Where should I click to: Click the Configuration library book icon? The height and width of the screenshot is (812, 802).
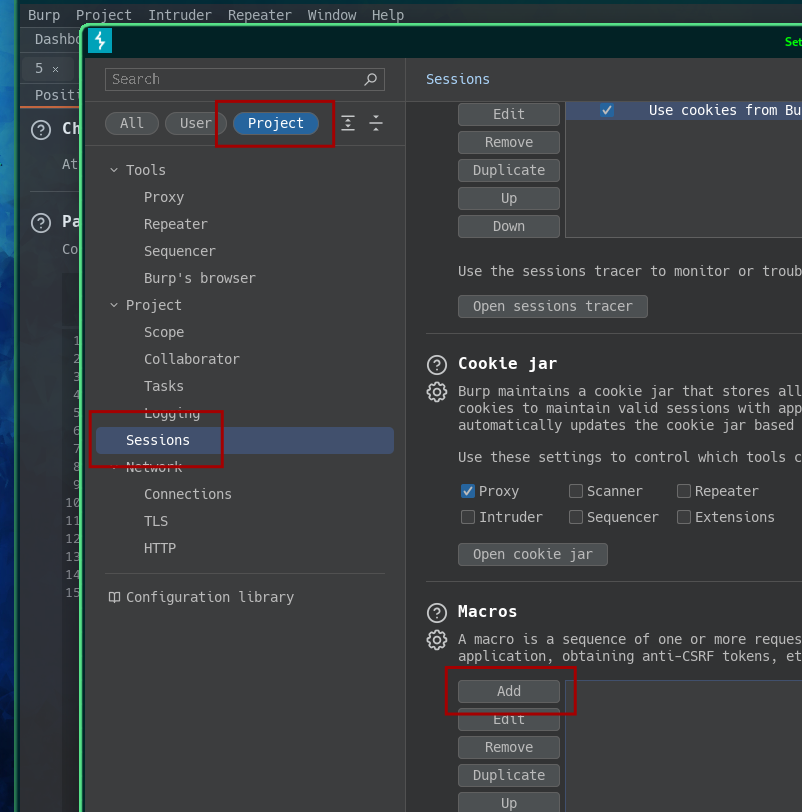[114, 597]
